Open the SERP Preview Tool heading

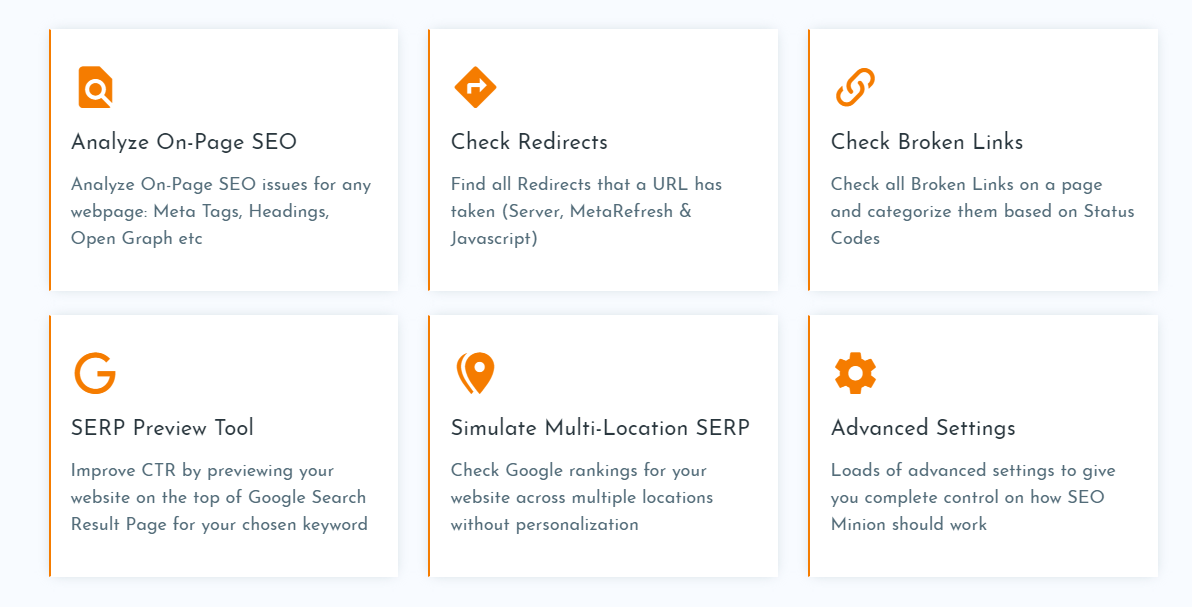[x=162, y=428]
